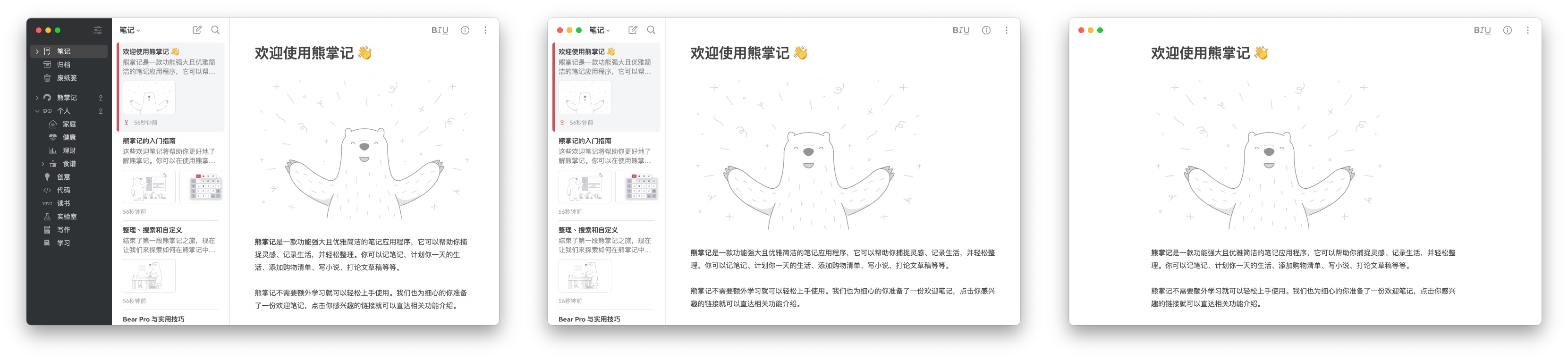Image resolution: width=1568 pixels, height=360 pixels.
Task: Open BIU formatting panel in right window
Action: point(1482,30)
